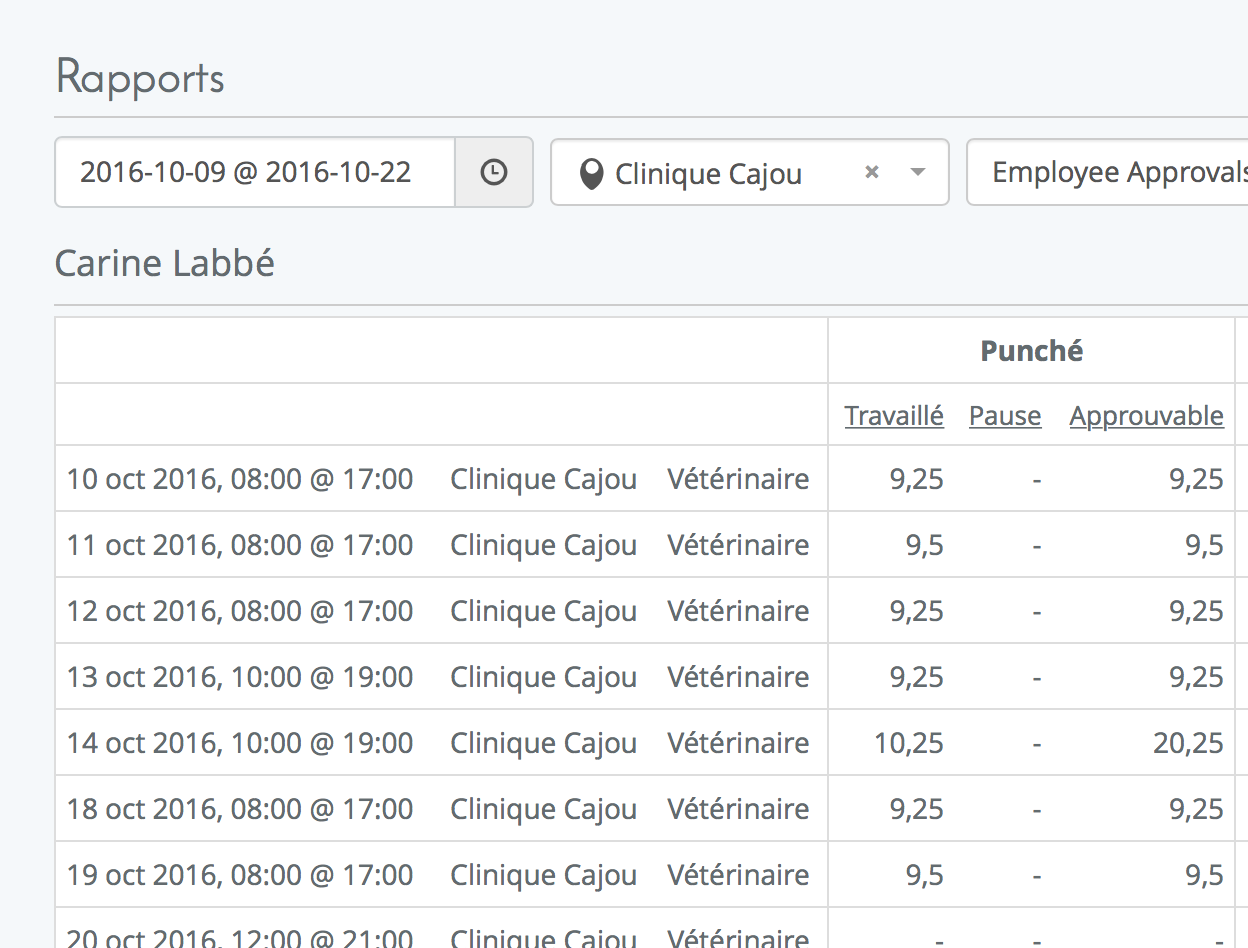This screenshot has height=948, width=1248.
Task: Click the Punché column group header
Action: click(1031, 351)
